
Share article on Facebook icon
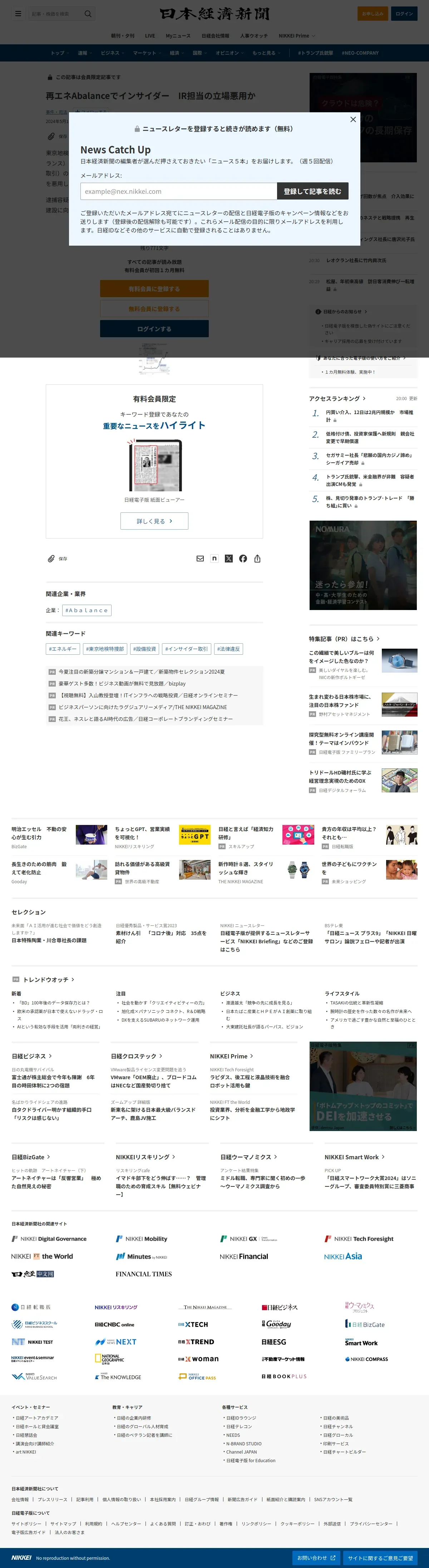(243, 558)
